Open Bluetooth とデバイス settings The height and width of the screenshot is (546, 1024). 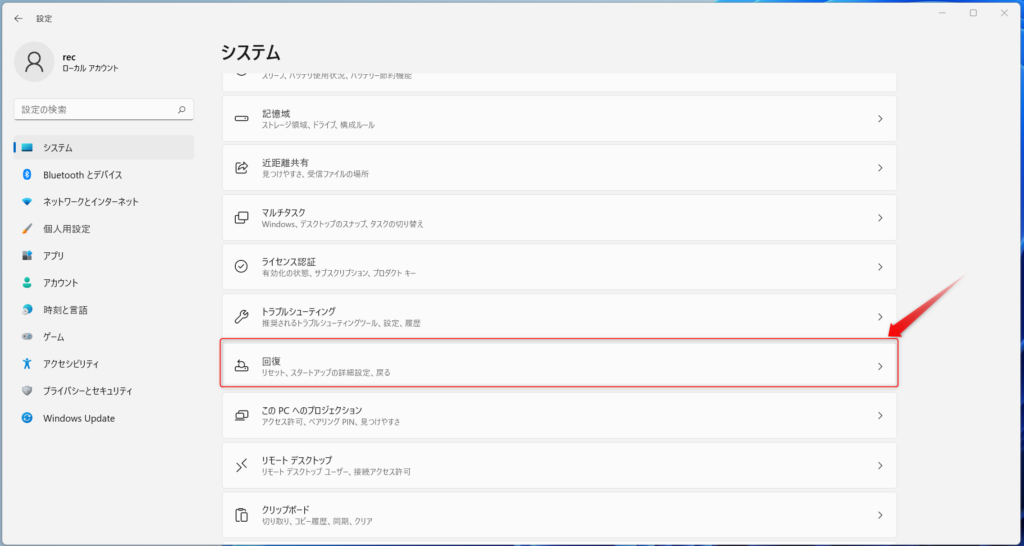[104, 174]
